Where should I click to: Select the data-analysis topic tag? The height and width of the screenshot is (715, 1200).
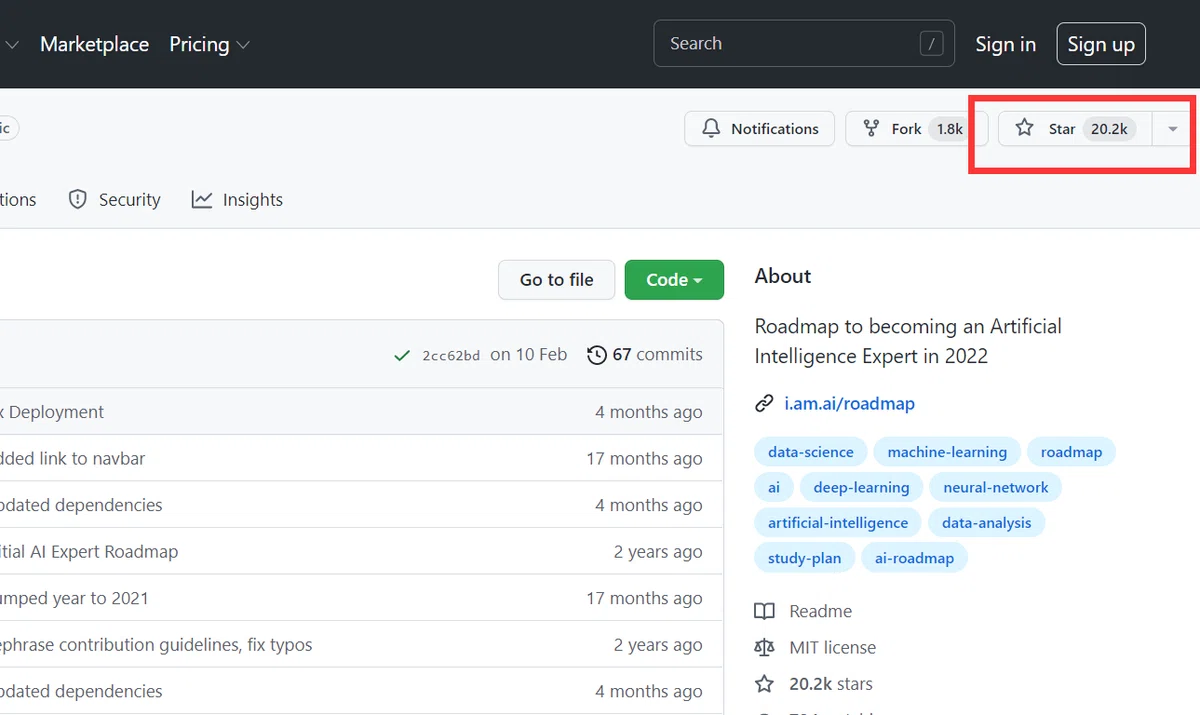pyautogui.click(x=987, y=523)
